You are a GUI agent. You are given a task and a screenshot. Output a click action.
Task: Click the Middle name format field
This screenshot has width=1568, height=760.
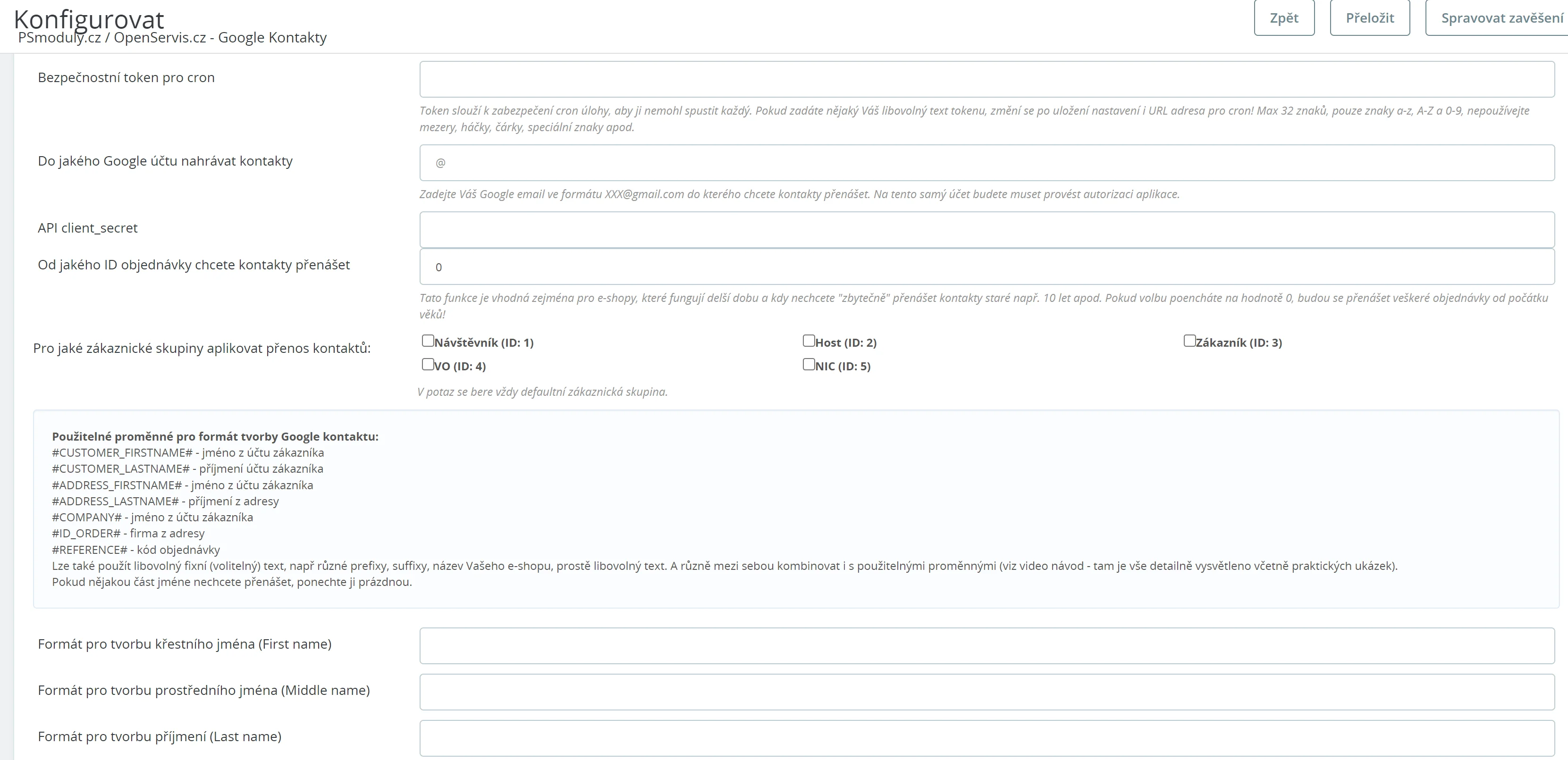point(986,692)
